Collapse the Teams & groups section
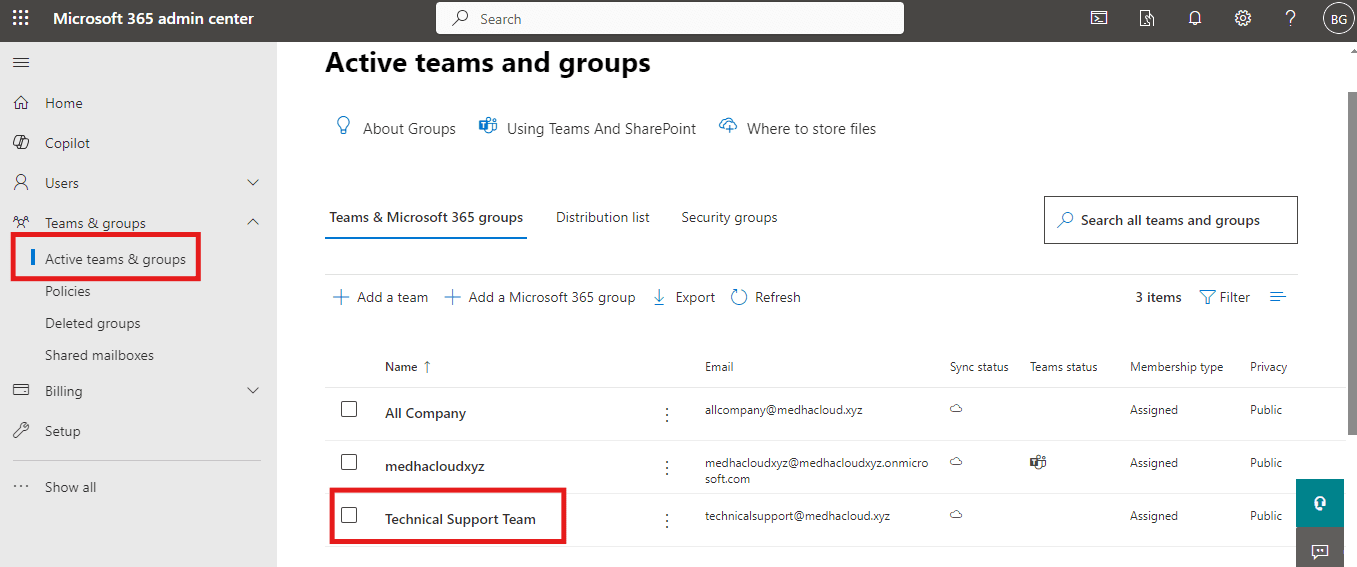The height and width of the screenshot is (567, 1357). 253,223
